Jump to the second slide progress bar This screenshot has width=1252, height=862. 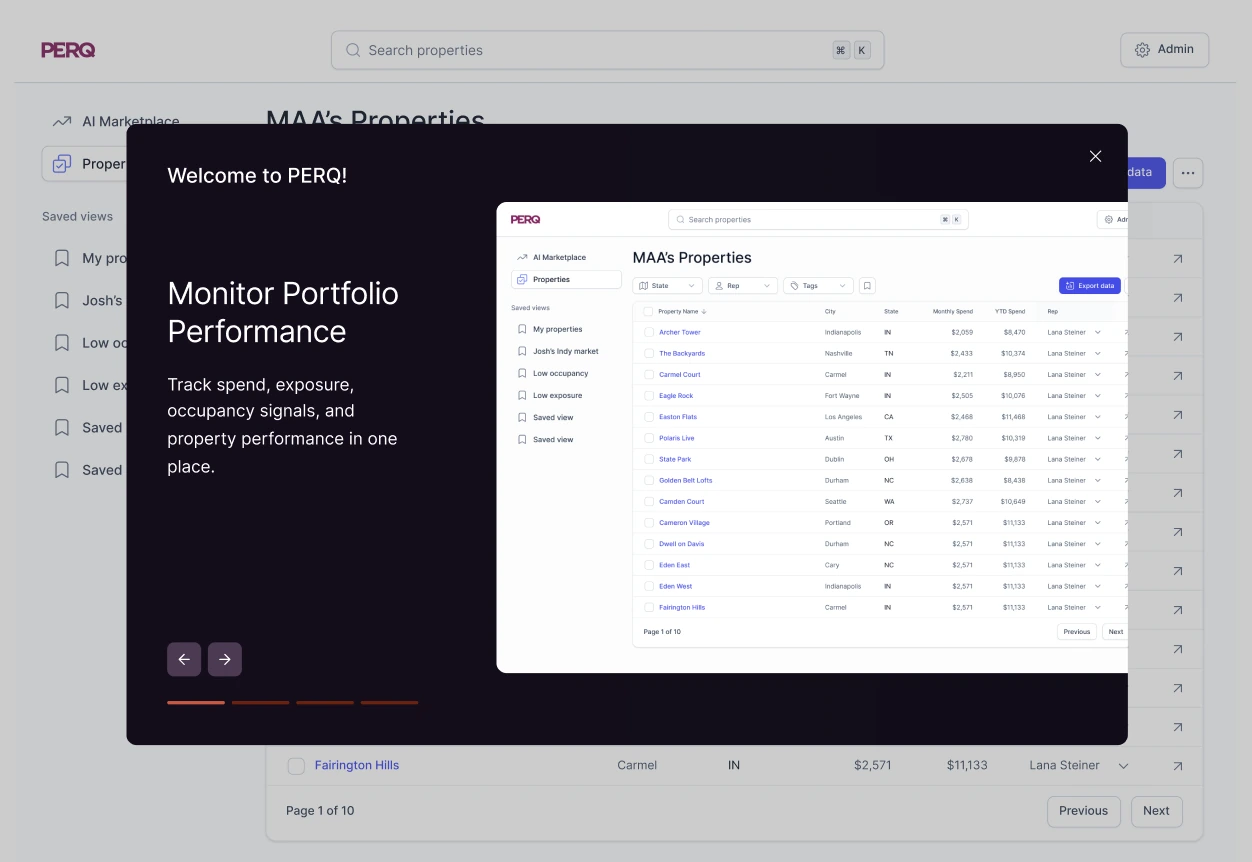260,702
